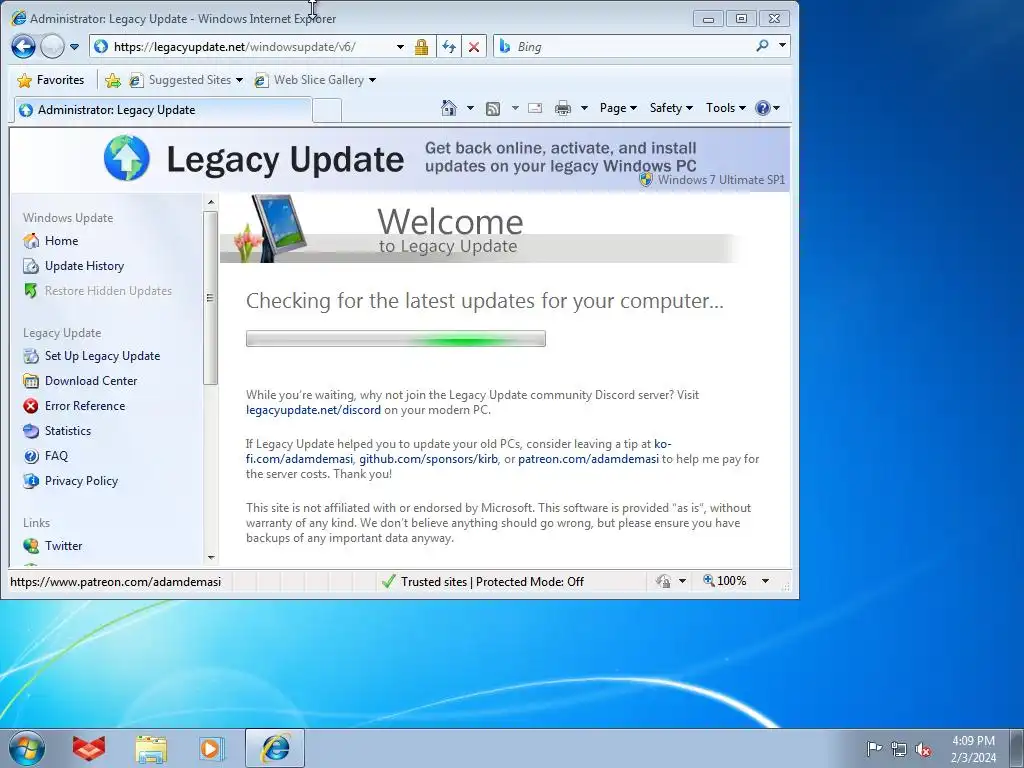This screenshot has height=768, width=1024.
Task: Click the Privacy Policy info icon
Action: pos(31,481)
